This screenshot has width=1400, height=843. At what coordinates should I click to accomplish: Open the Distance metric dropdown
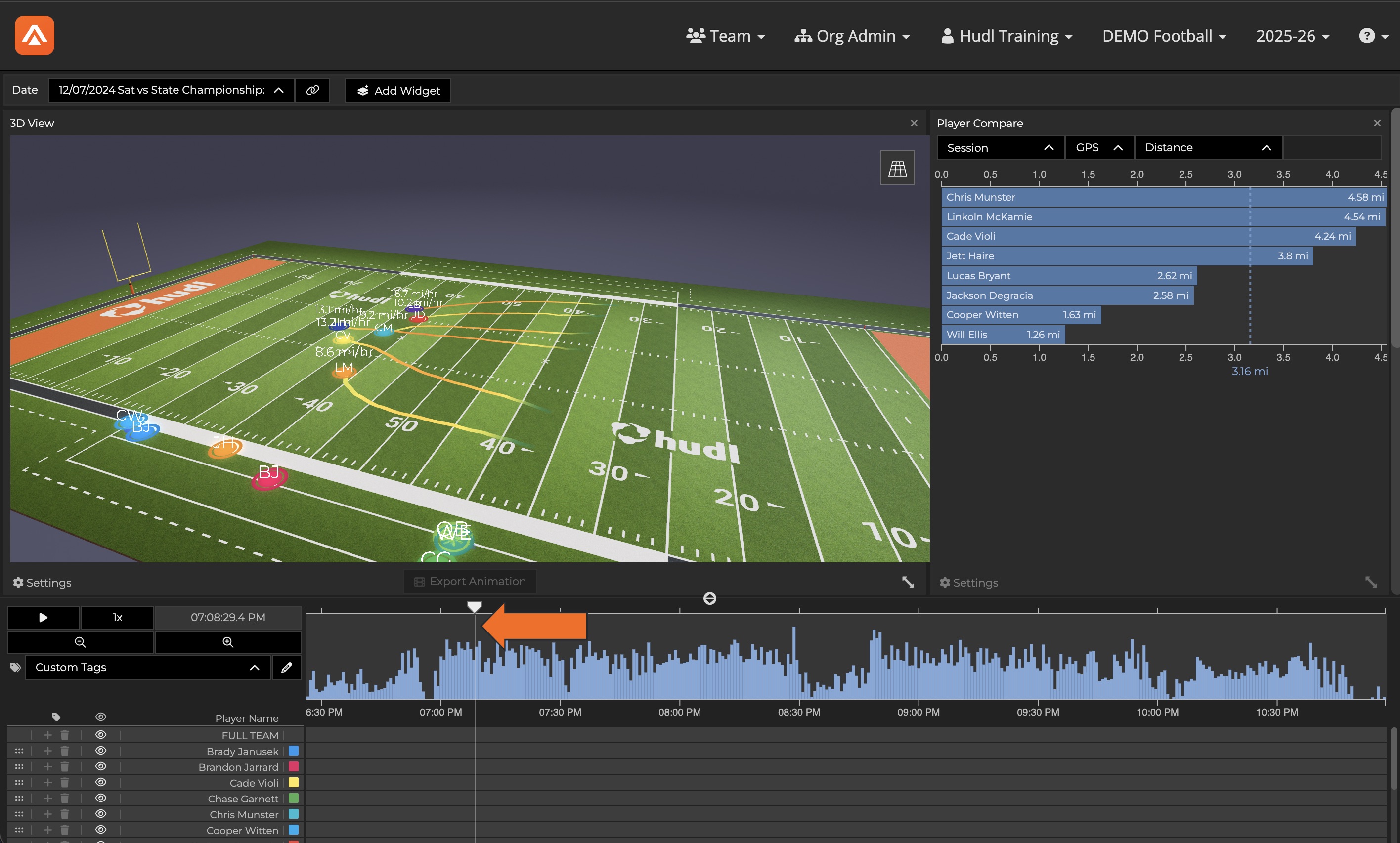point(1208,148)
